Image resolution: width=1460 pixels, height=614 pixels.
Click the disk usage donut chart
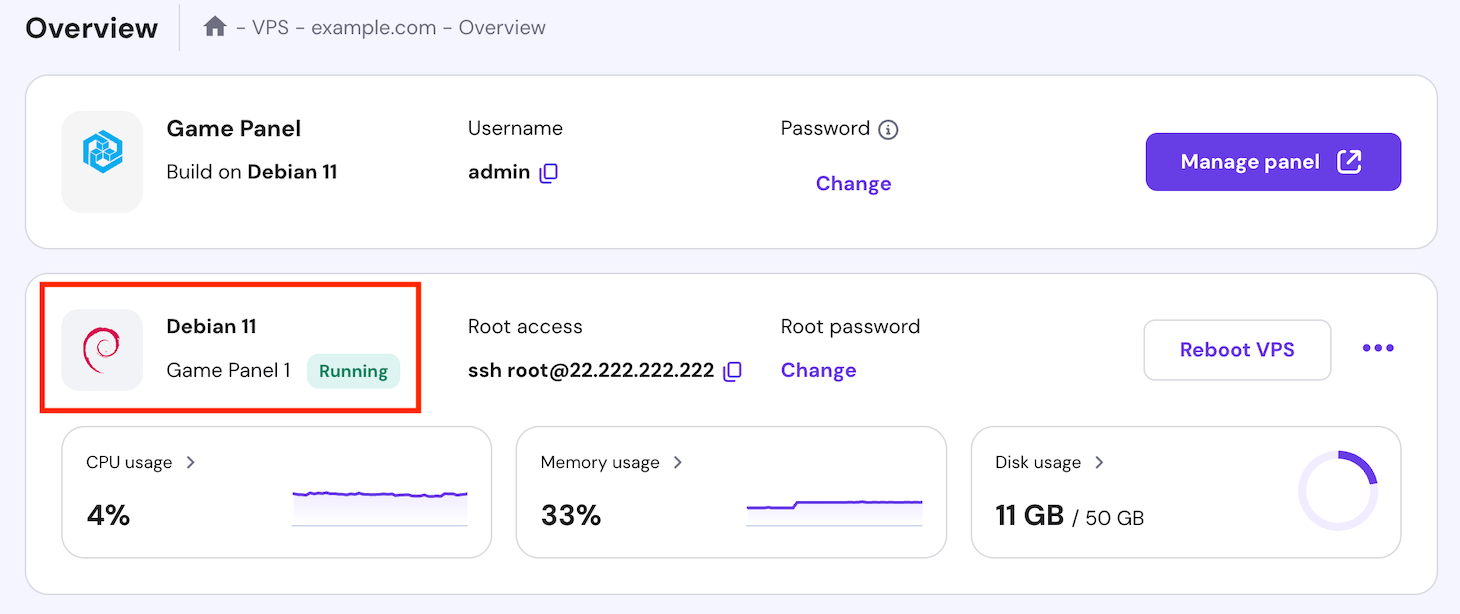click(1339, 491)
